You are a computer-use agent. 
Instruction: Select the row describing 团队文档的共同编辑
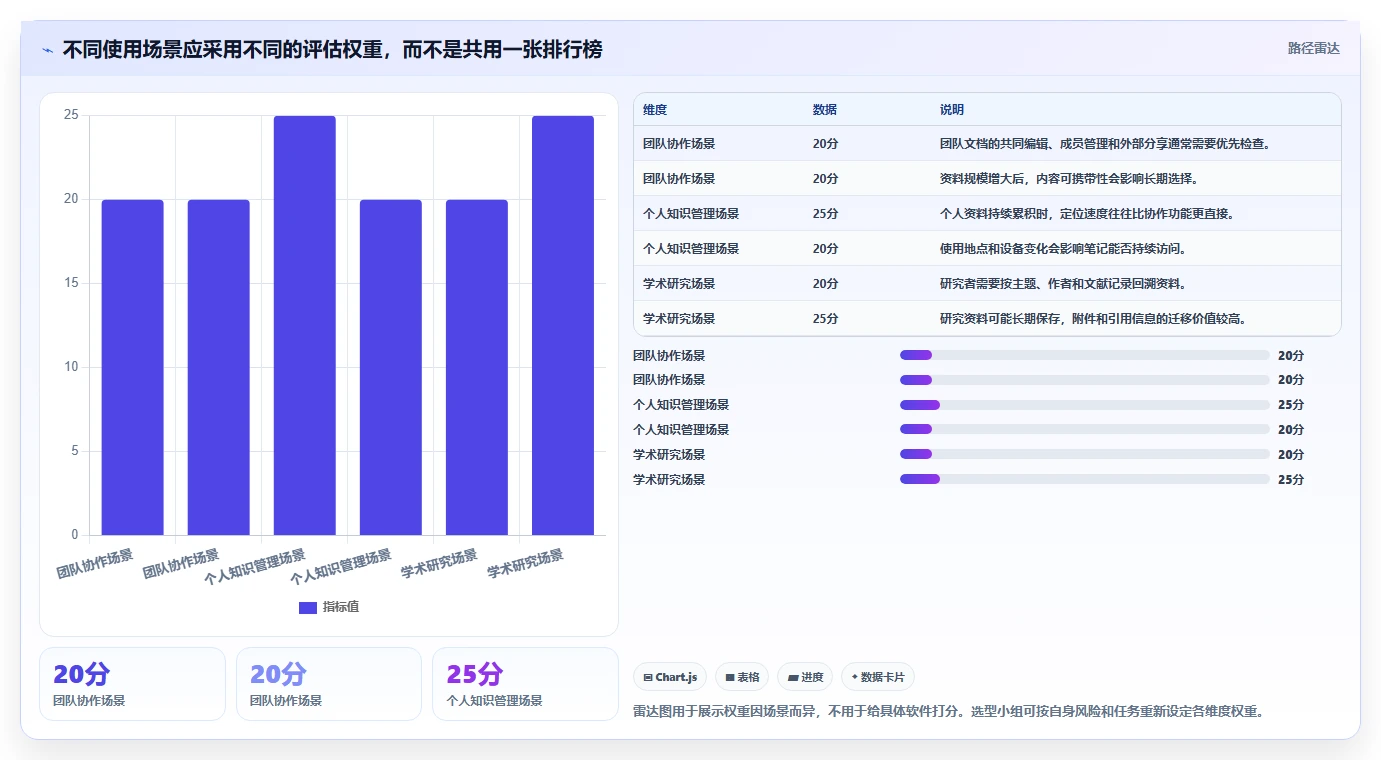(987, 143)
